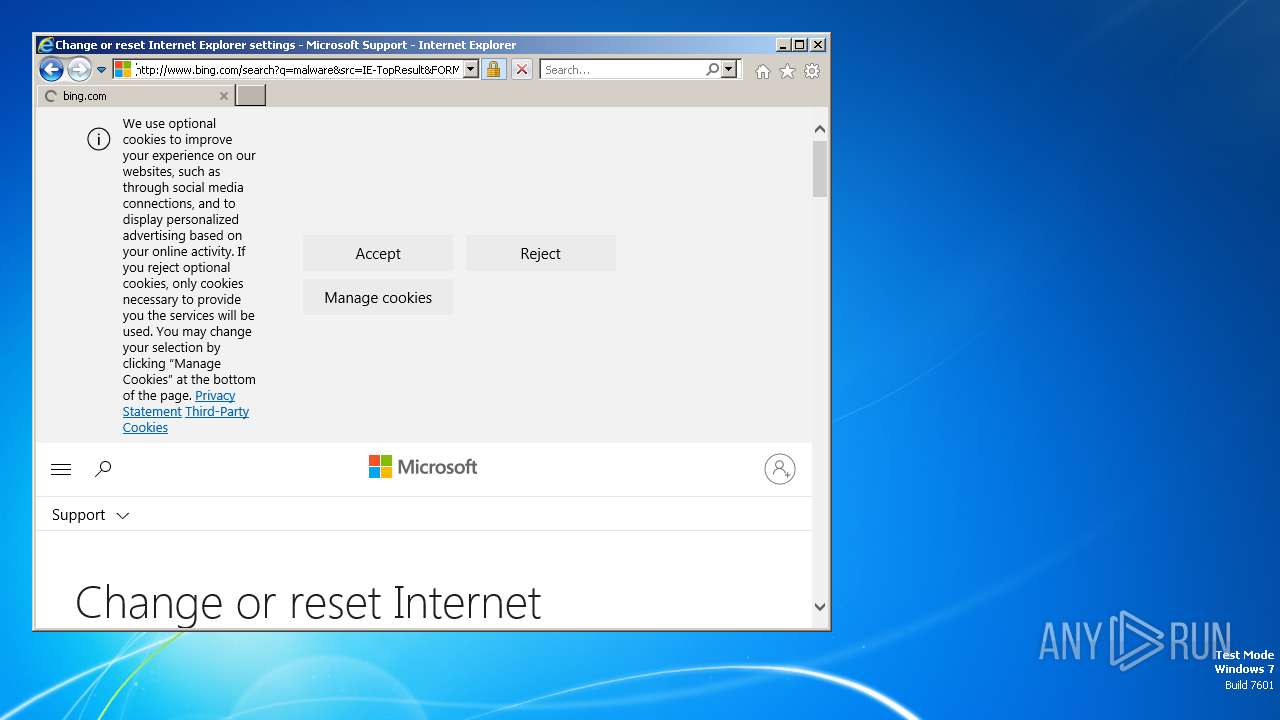The height and width of the screenshot is (720, 1280).
Task: Click the "Change or reset Internet" heading
Action: point(308,603)
